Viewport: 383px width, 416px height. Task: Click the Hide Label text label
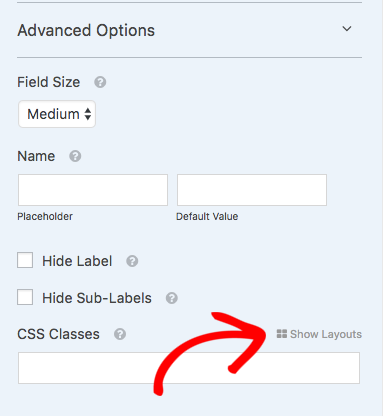click(x=77, y=261)
